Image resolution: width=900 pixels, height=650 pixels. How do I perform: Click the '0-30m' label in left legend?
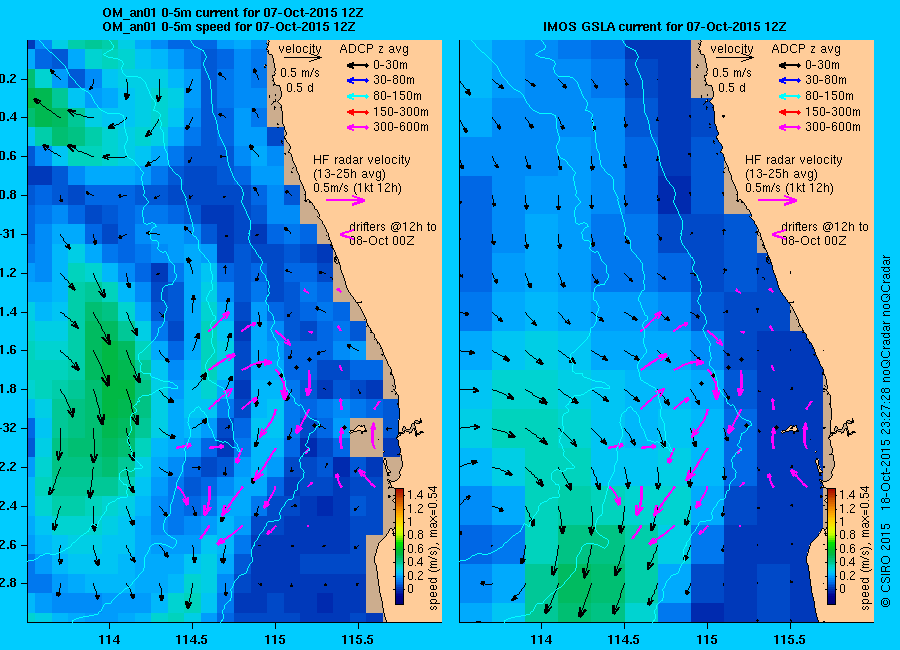point(390,65)
